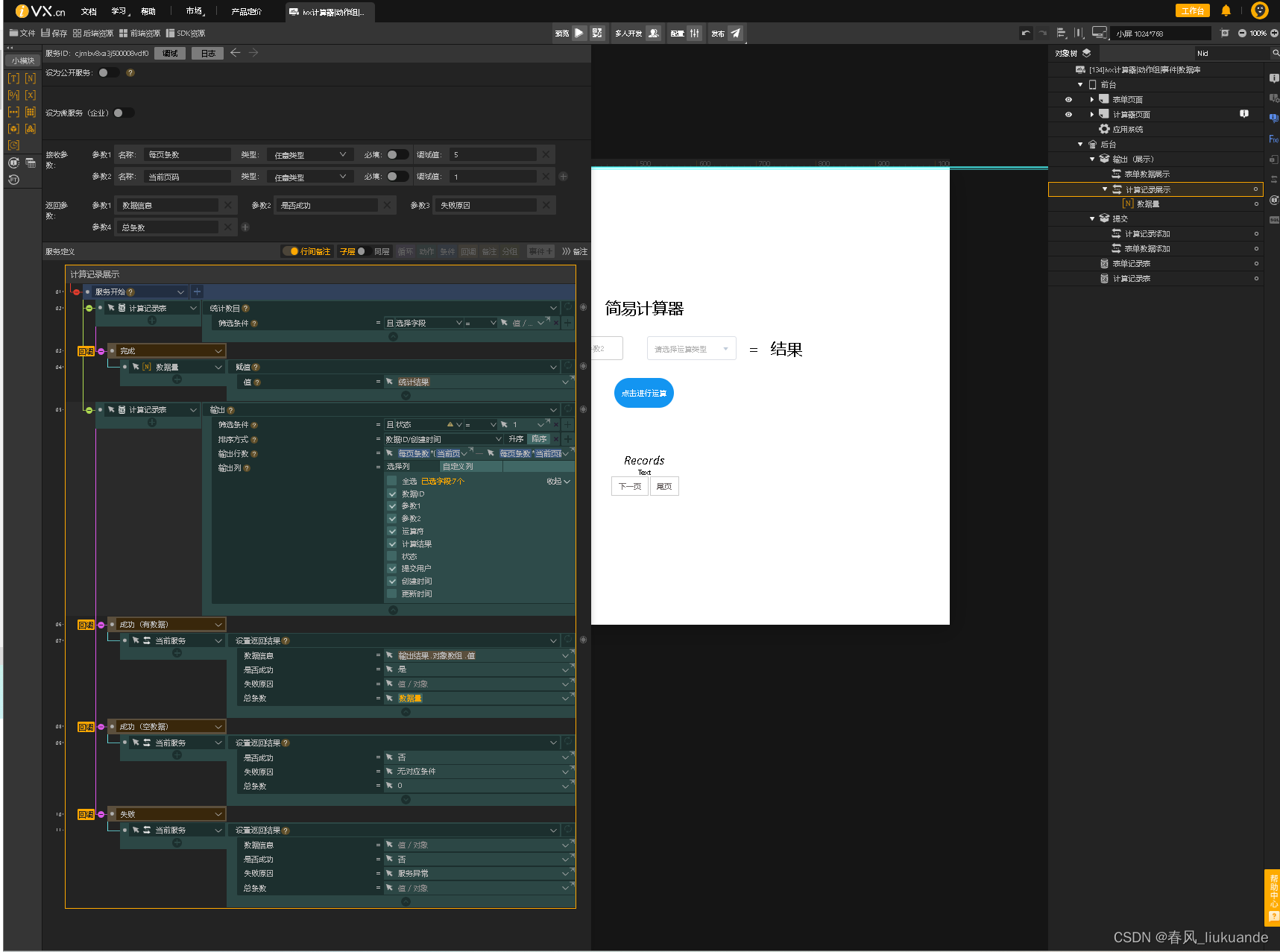Click the blue 点击进行运算 button on canvas

(643, 393)
